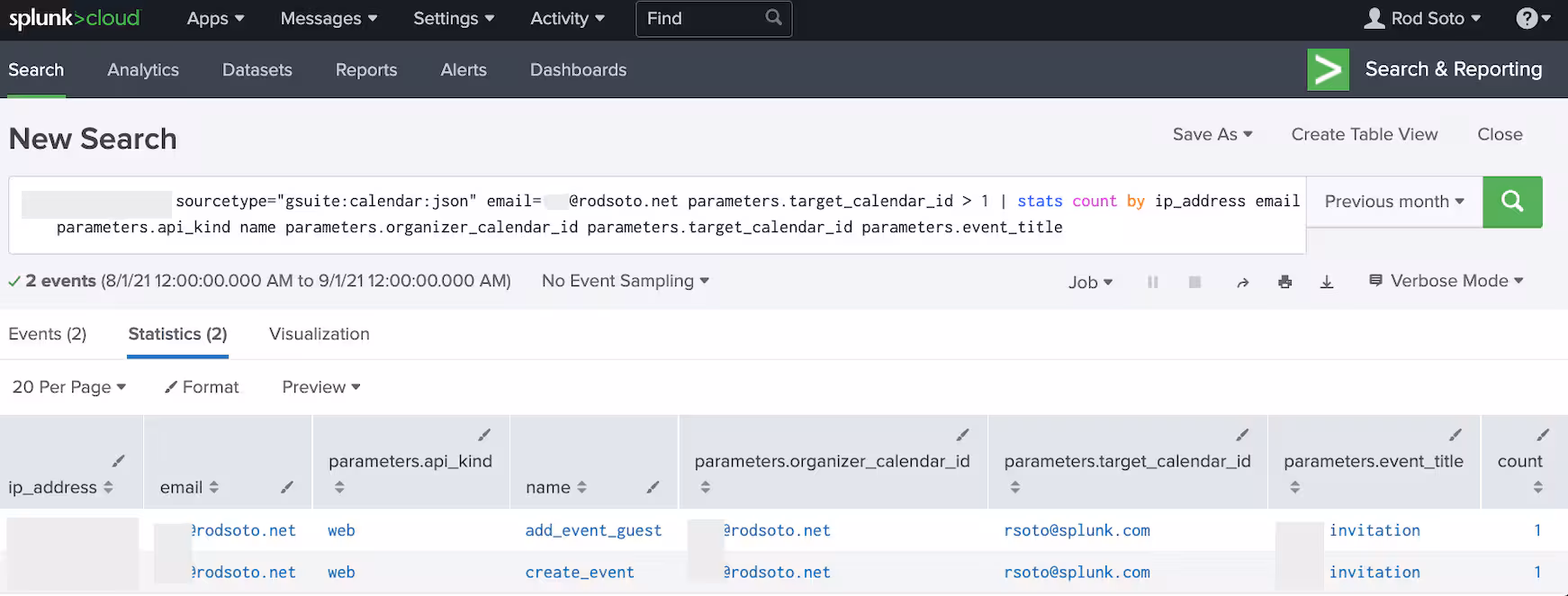
Task: Open the 20 Per Page dropdown
Action: pyautogui.click(x=68, y=387)
